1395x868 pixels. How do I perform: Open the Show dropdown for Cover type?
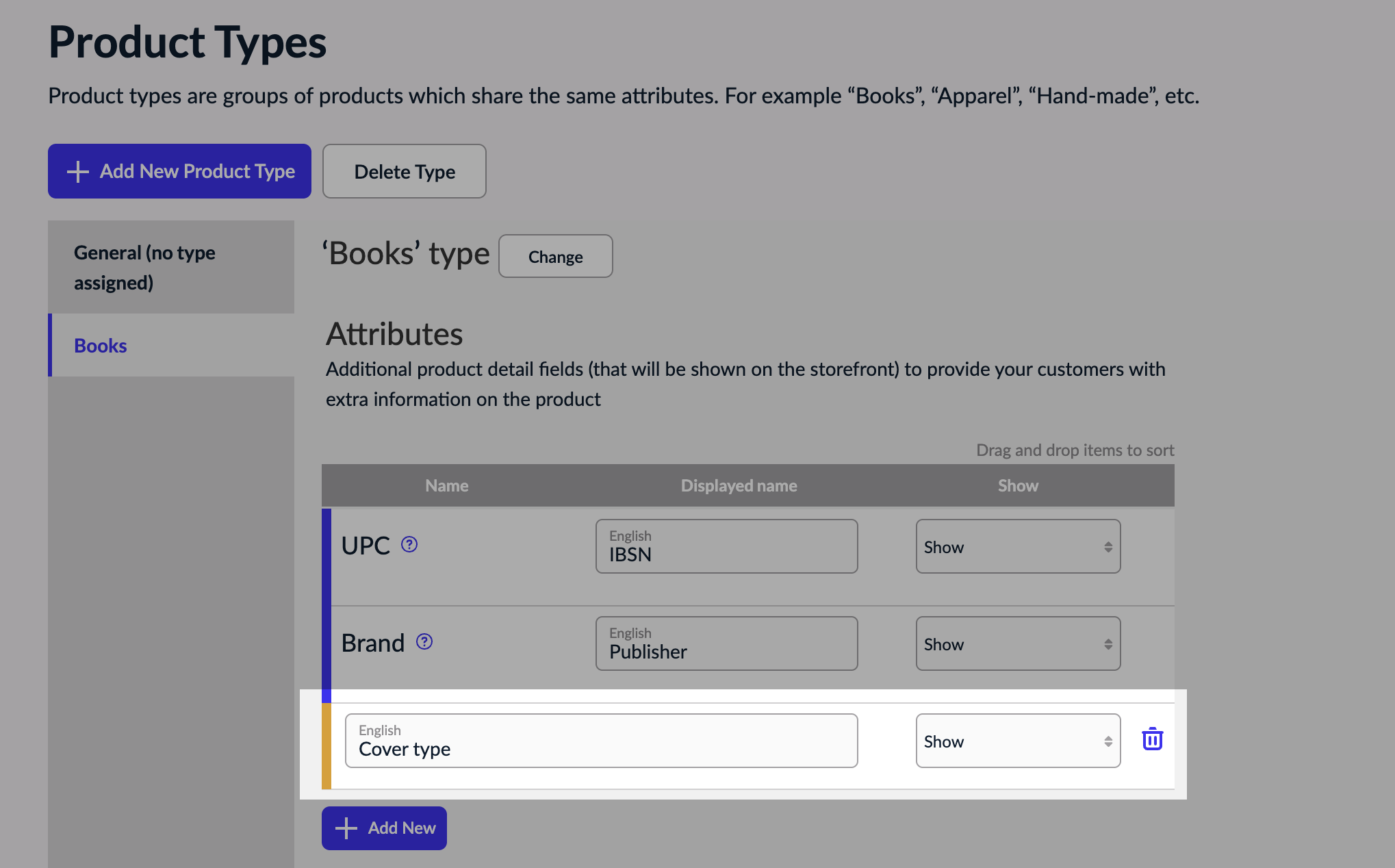pyautogui.click(x=1018, y=741)
